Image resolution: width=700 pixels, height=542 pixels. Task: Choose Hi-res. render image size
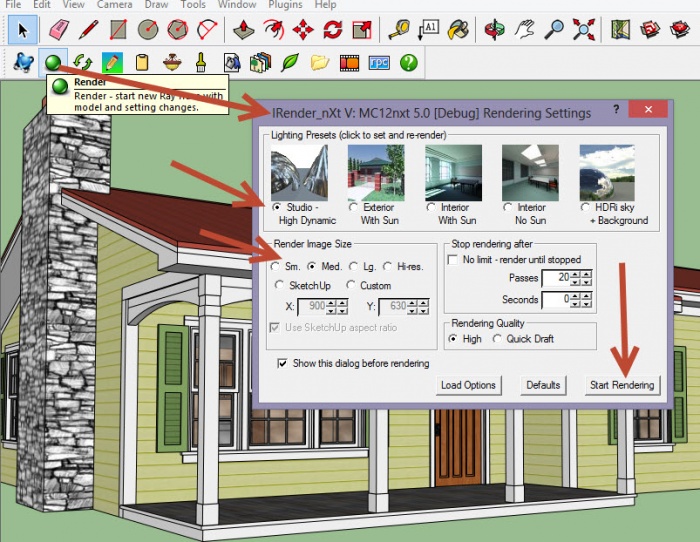point(388,267)
